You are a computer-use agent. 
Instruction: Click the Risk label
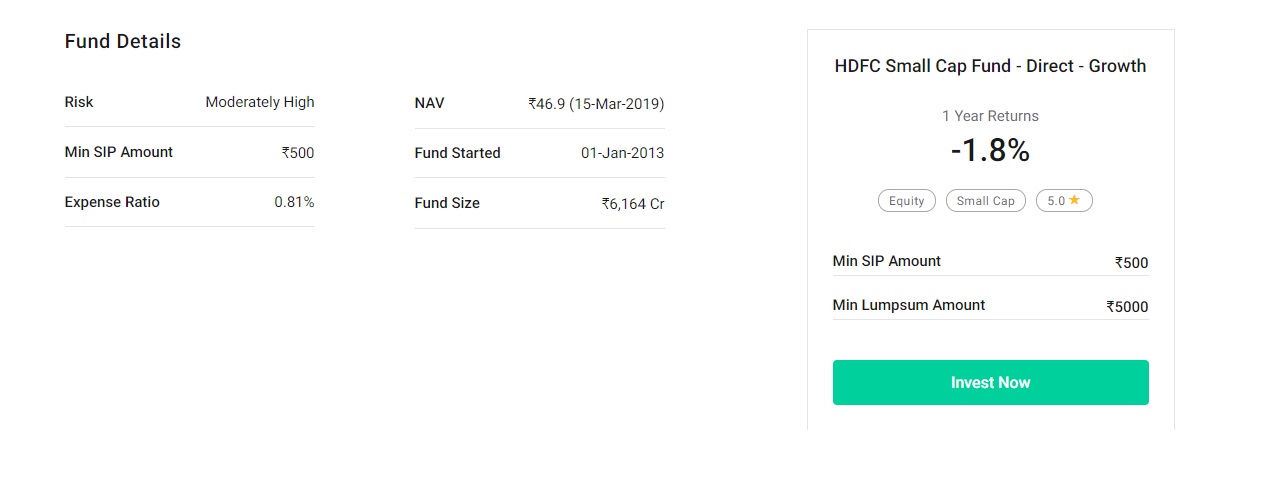(79, 102)
